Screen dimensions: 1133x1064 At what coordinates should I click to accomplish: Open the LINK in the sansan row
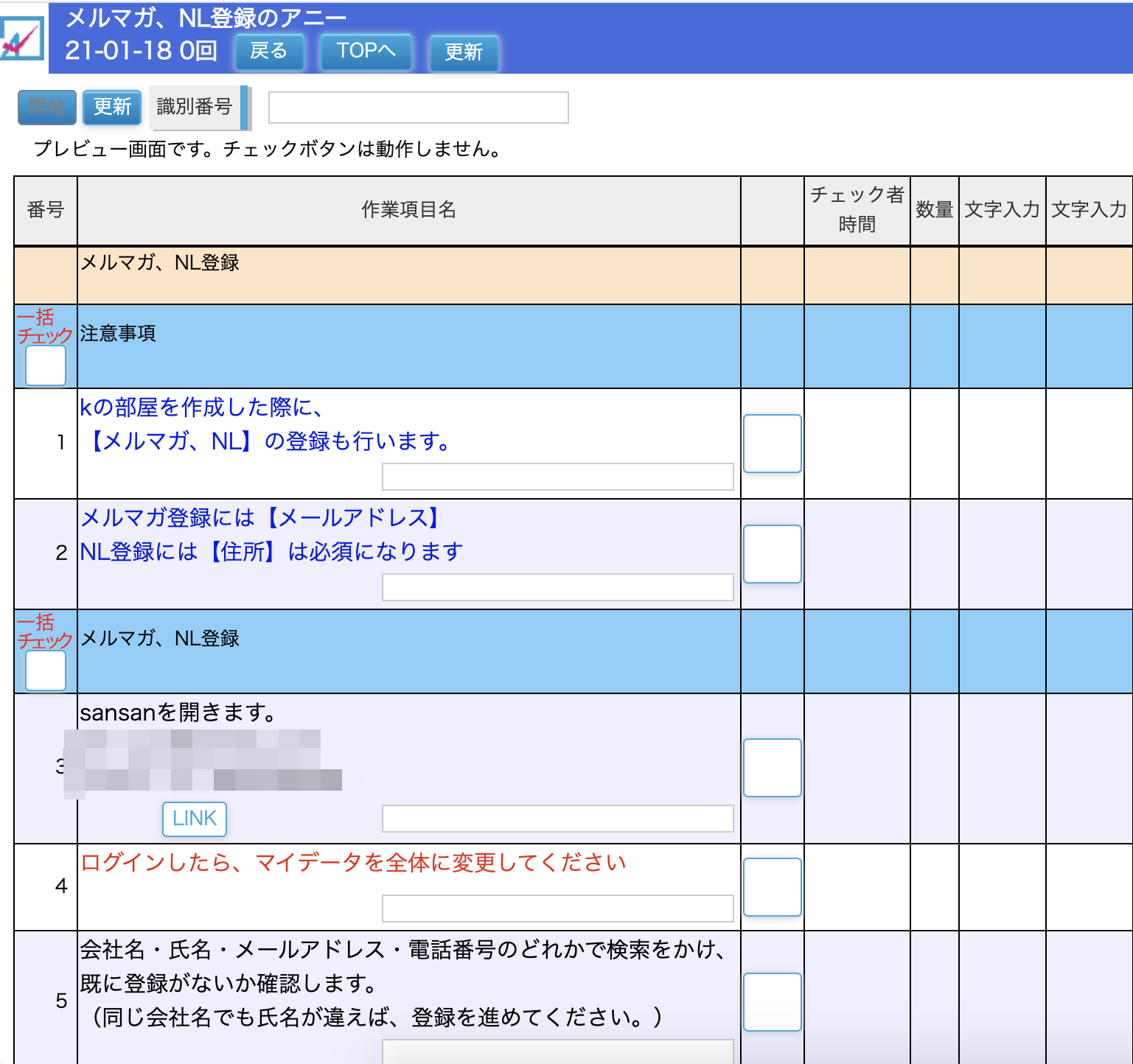point(194,819)
